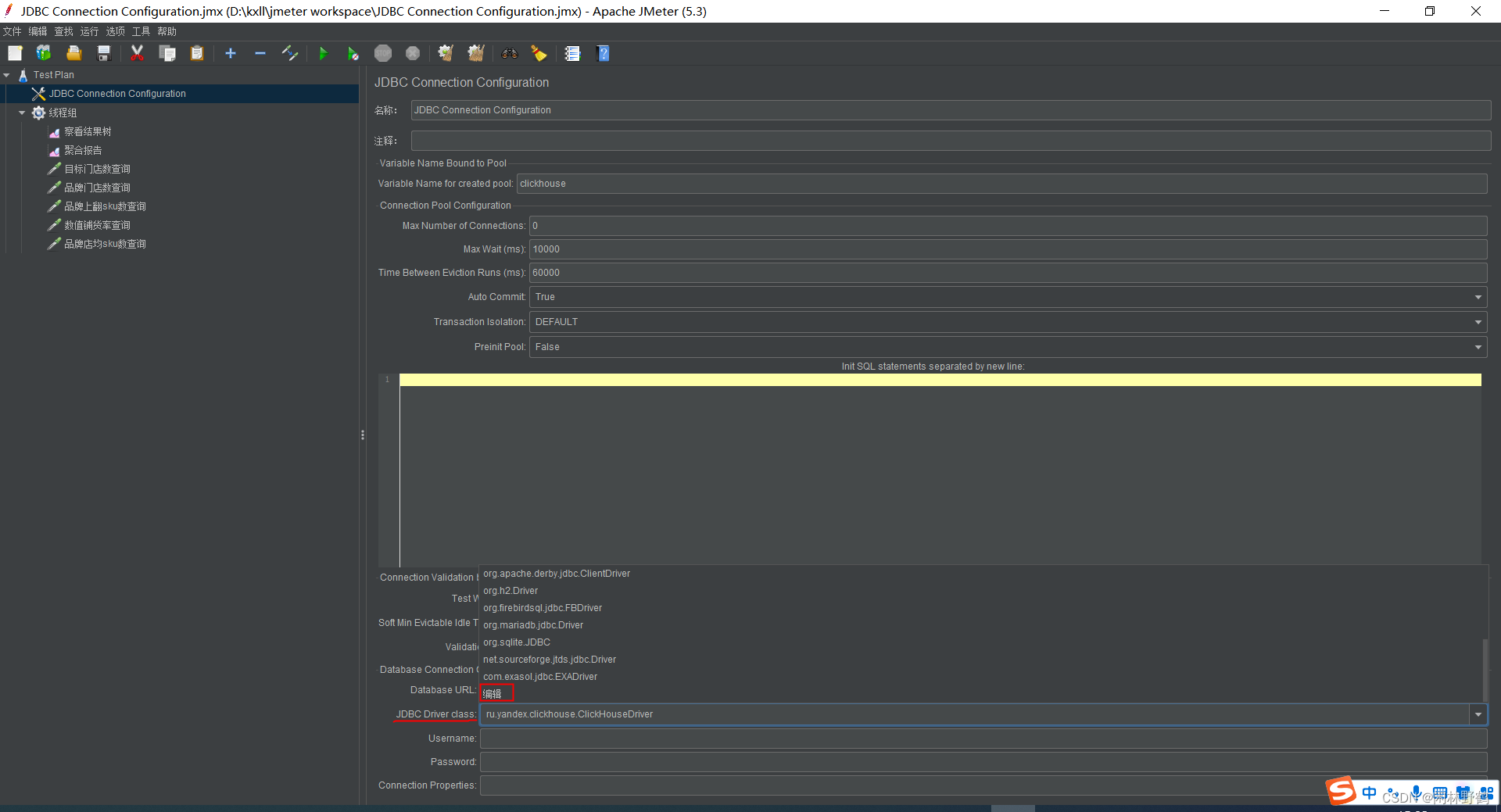Open the 选项 menu

pos(116,31)
